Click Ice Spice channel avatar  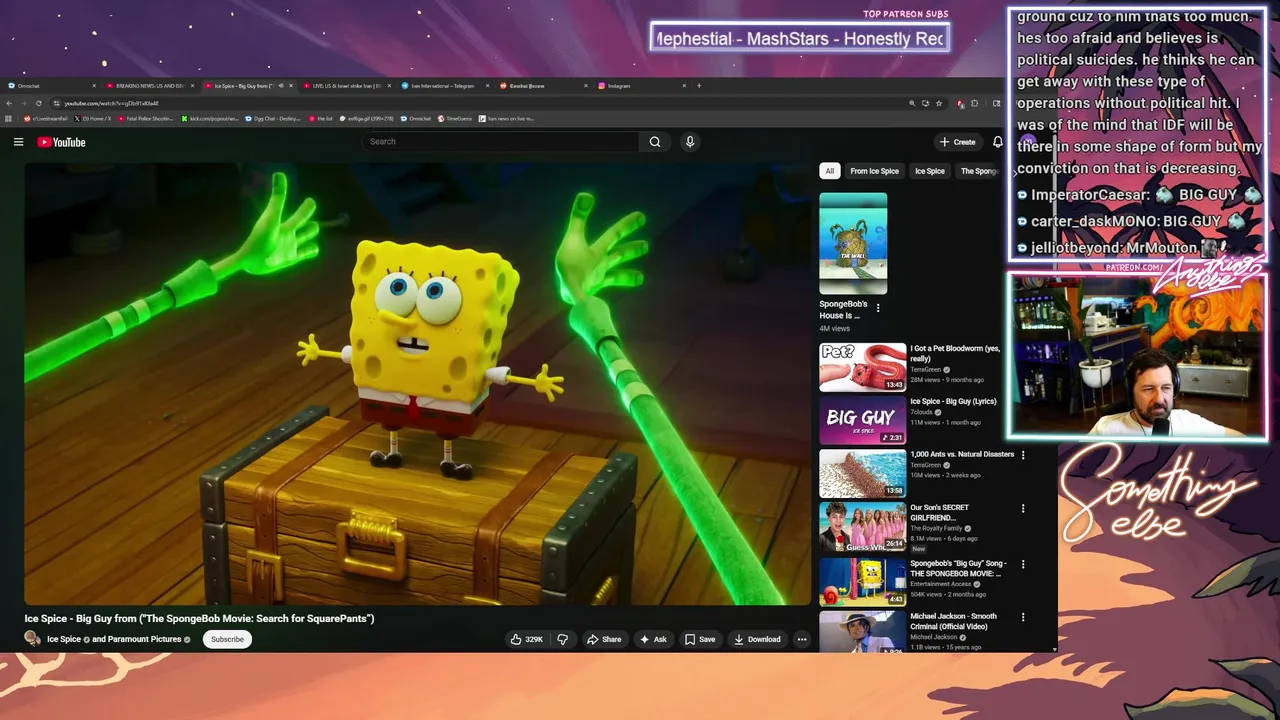(33, 639)
